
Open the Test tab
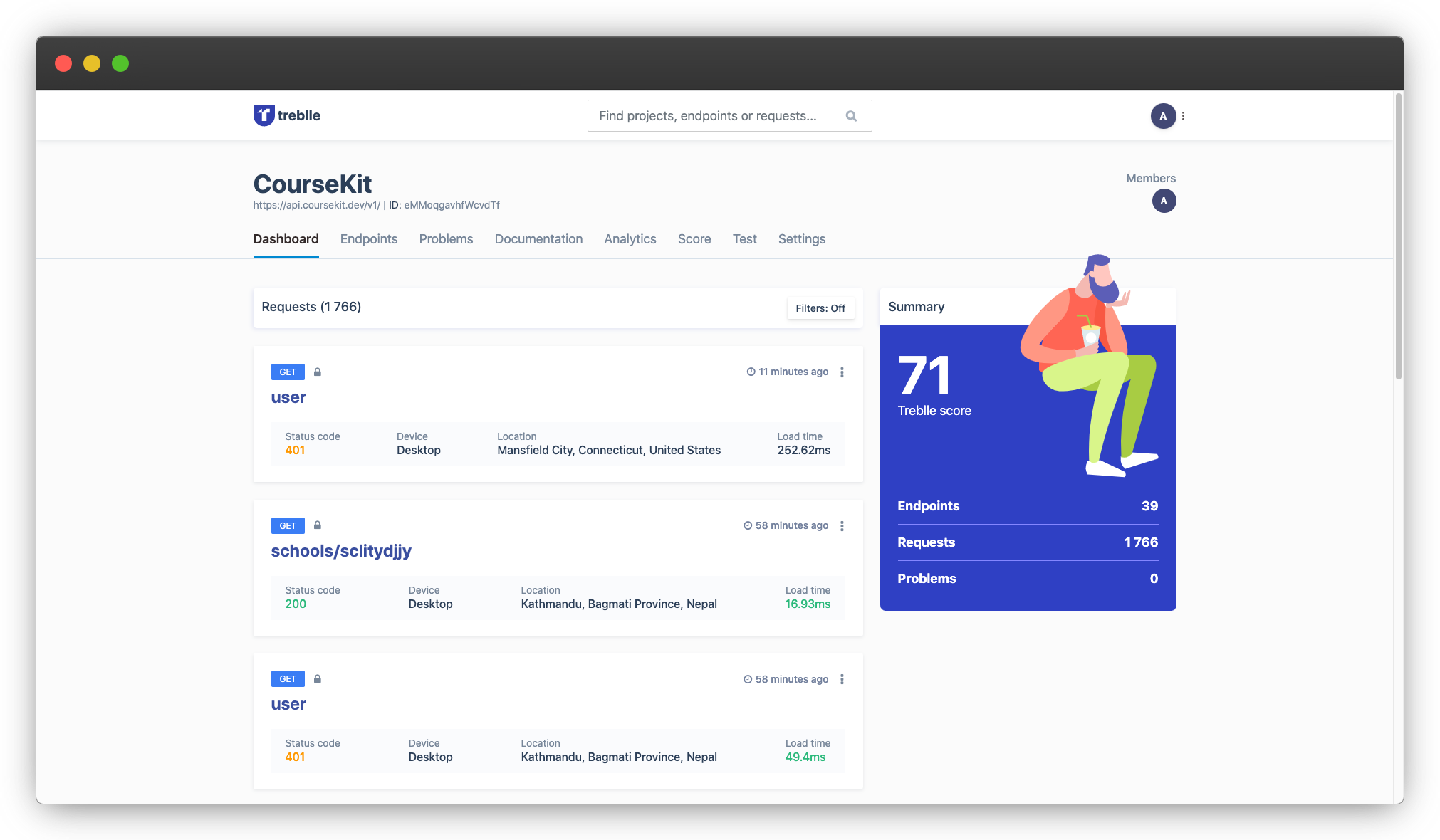click(x=745, y=239)
